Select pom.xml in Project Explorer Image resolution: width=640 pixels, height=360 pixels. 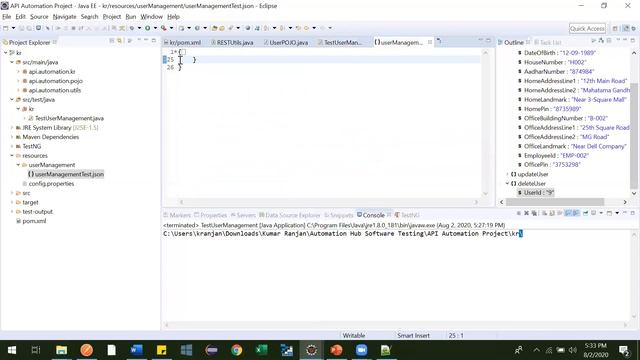(x=31, y=221)
